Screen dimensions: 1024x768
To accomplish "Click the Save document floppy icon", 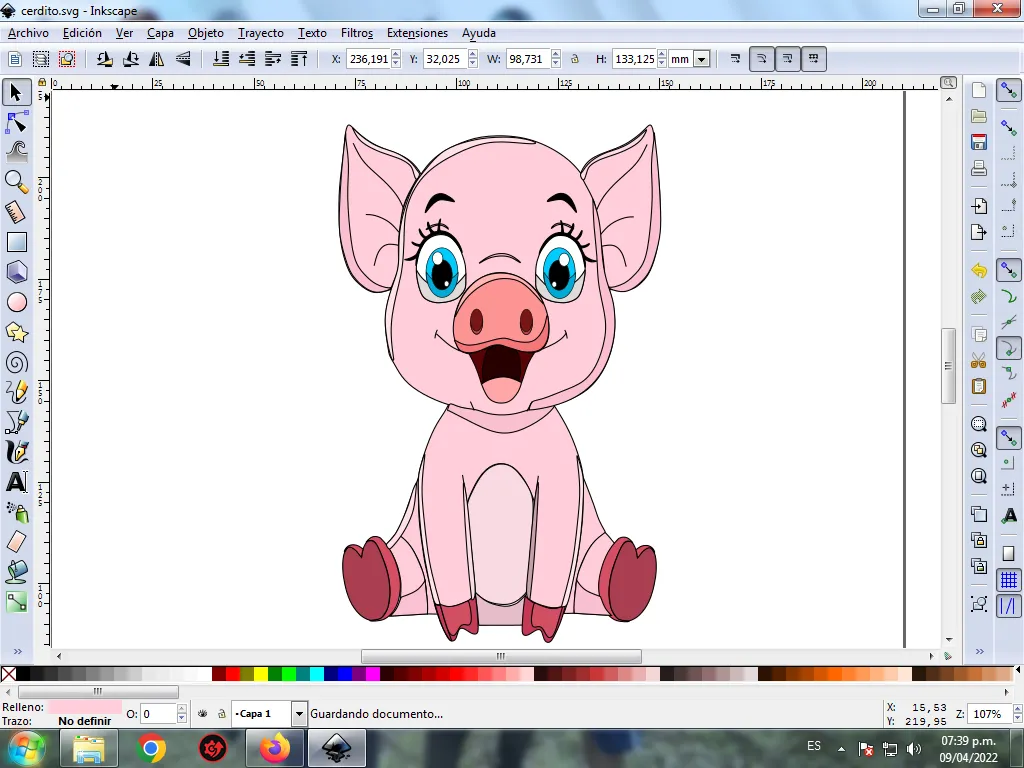I will [x=978, y=142].
